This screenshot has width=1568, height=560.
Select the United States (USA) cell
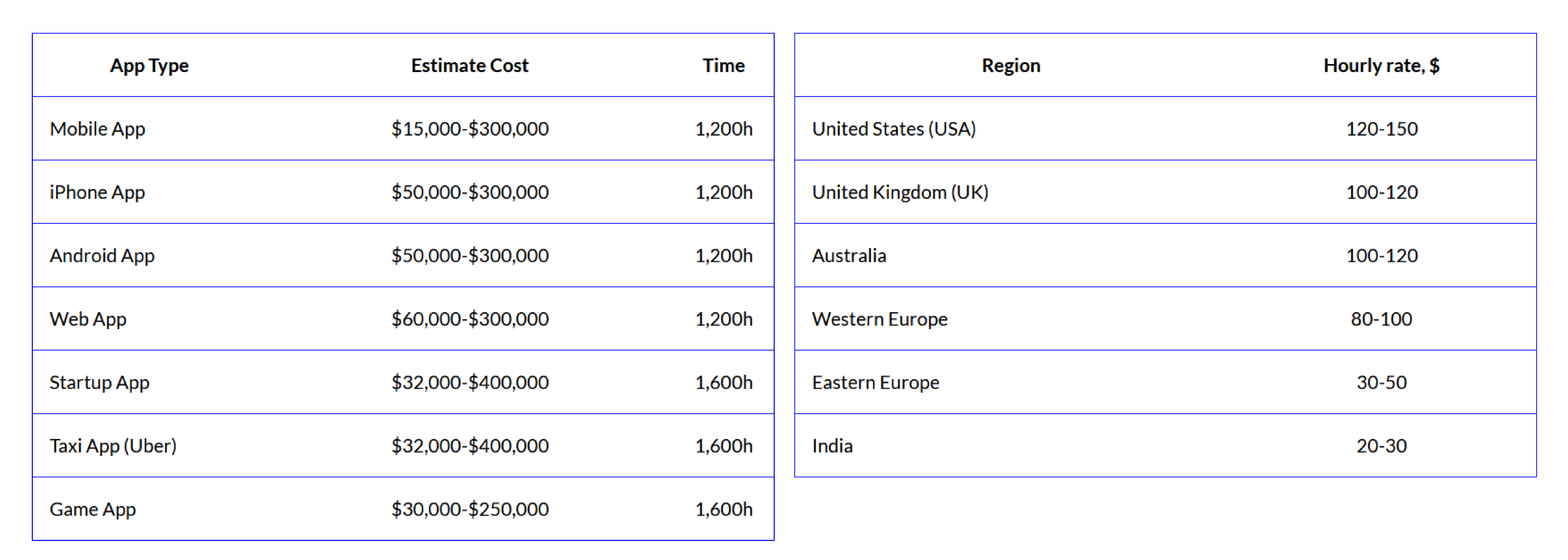[x=894, y=129]
